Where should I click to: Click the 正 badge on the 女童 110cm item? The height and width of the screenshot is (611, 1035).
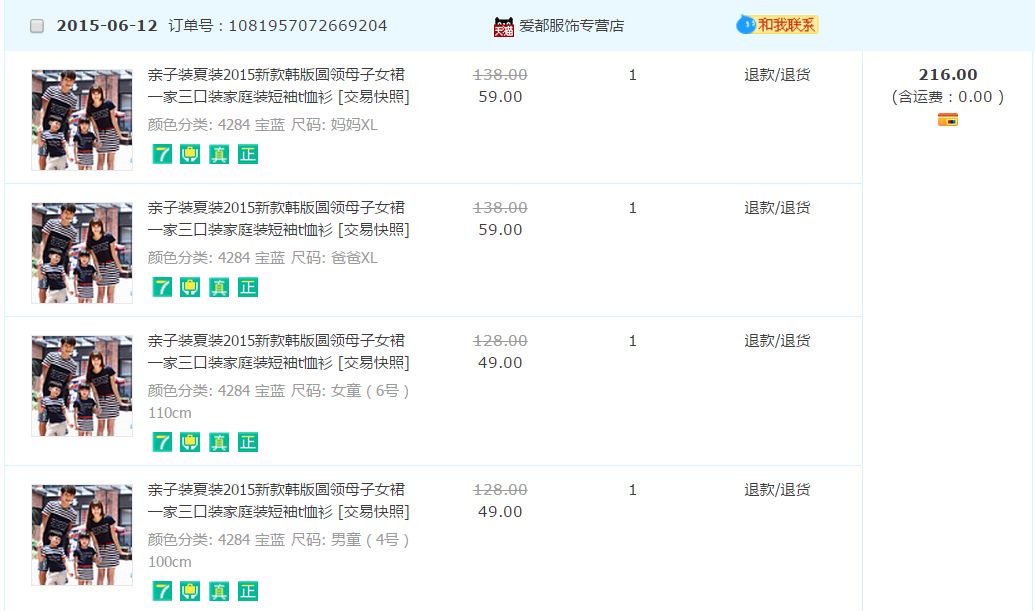click(248, 442)
